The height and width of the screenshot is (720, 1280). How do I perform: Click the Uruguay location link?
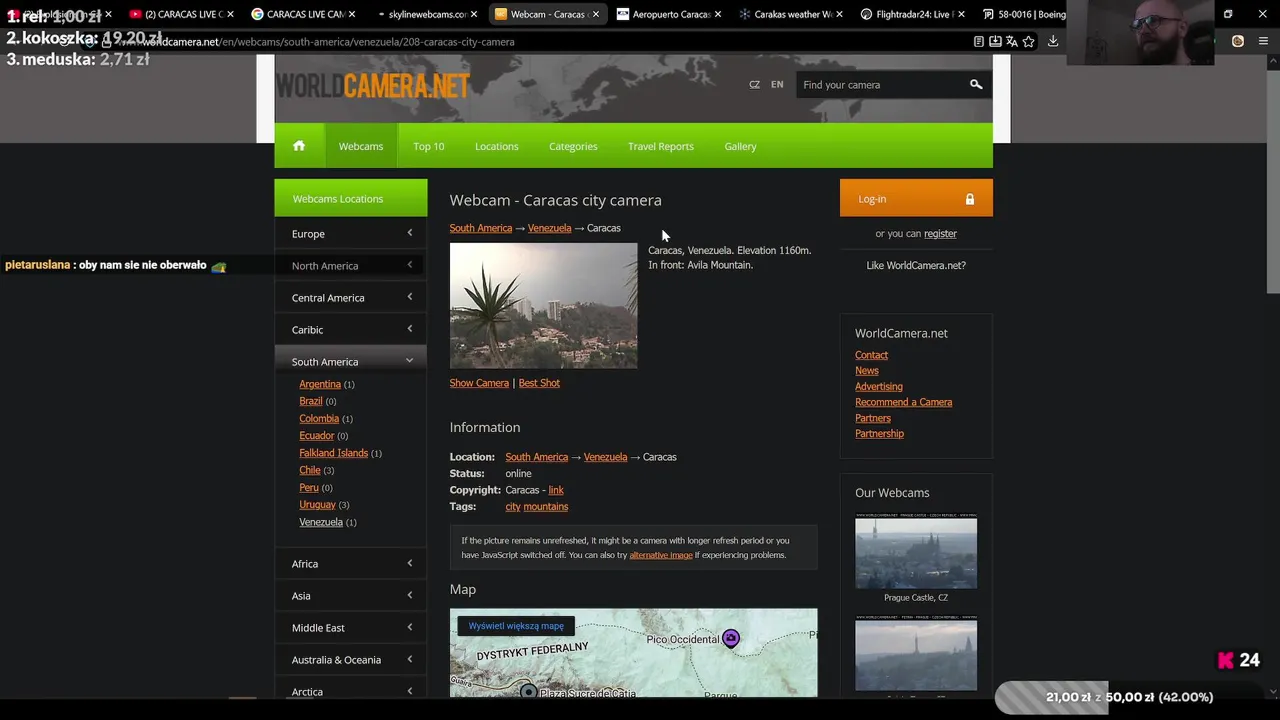[317, 505]
